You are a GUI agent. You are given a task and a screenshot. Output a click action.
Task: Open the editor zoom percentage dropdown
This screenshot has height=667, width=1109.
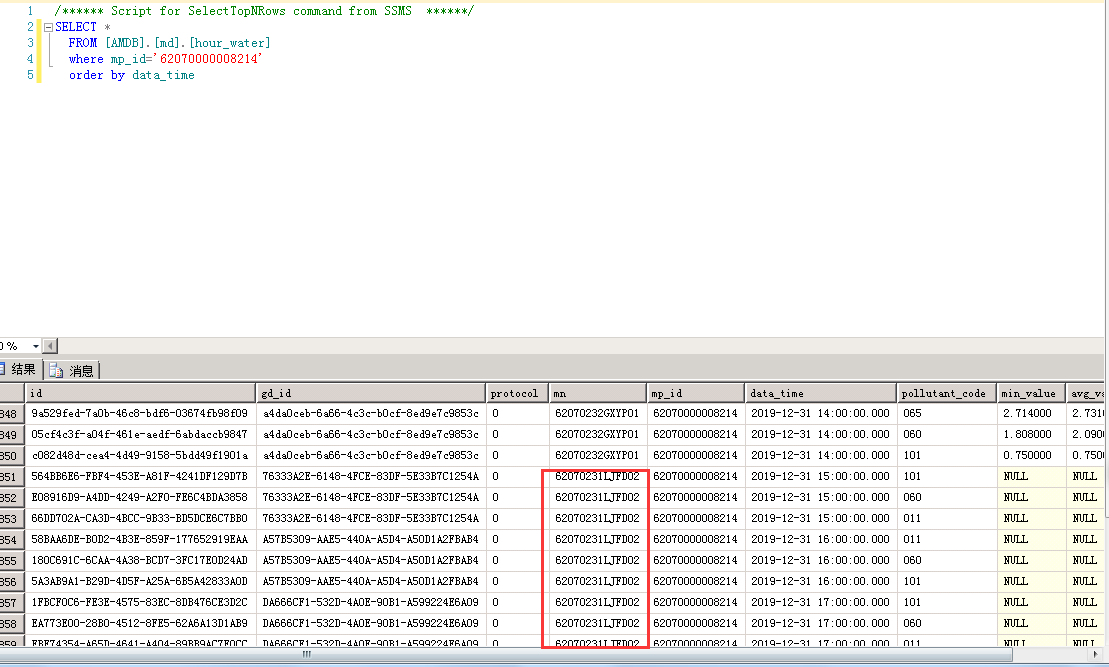pyautogui.click(x=35, y=346)
